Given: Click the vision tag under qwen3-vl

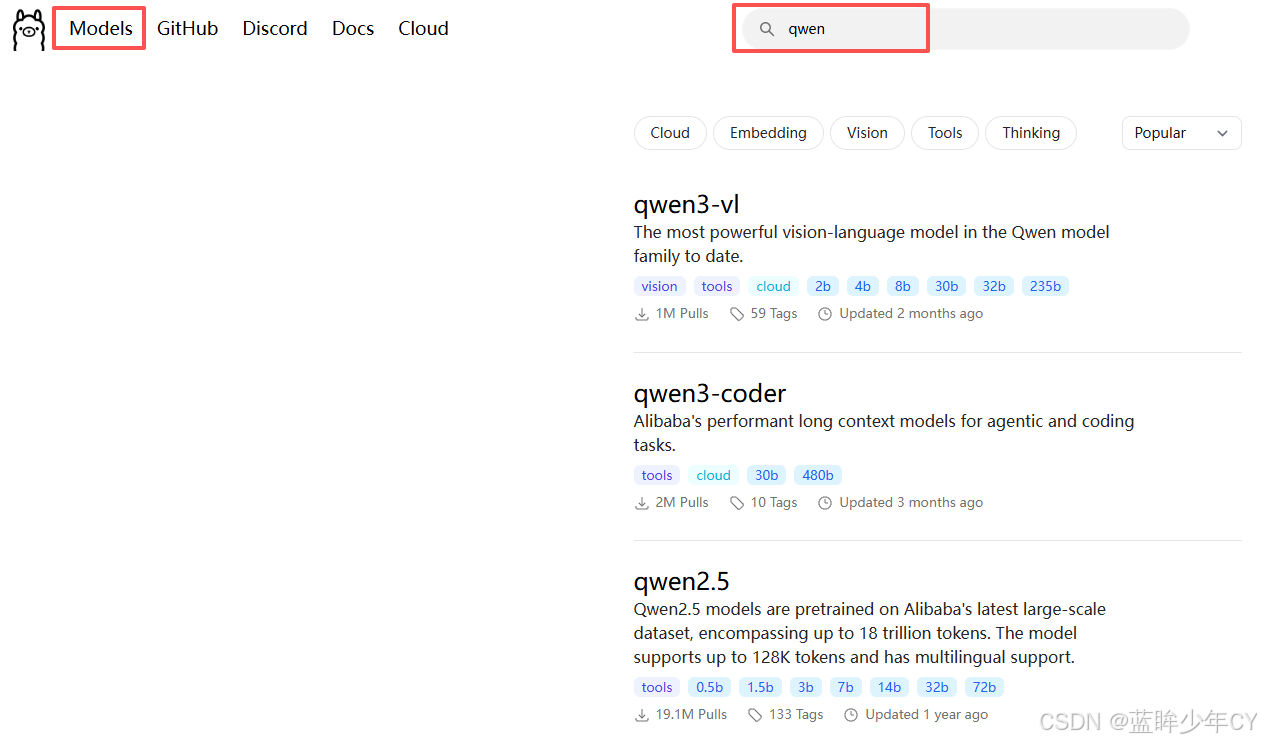Looking at the screenshot, I should (x=660, y=286).
